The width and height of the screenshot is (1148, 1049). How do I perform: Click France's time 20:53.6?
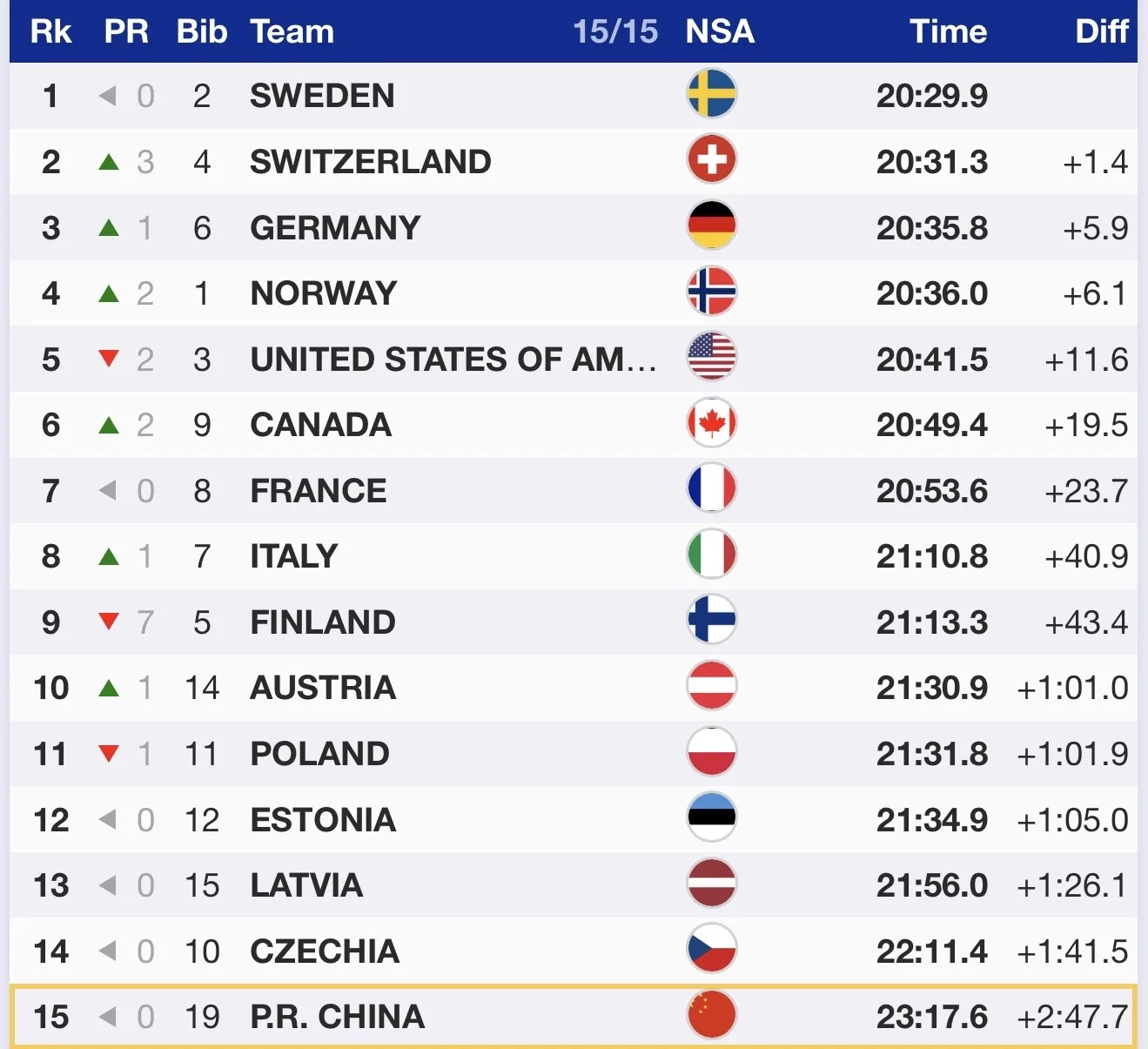click(x=931, y=491)
